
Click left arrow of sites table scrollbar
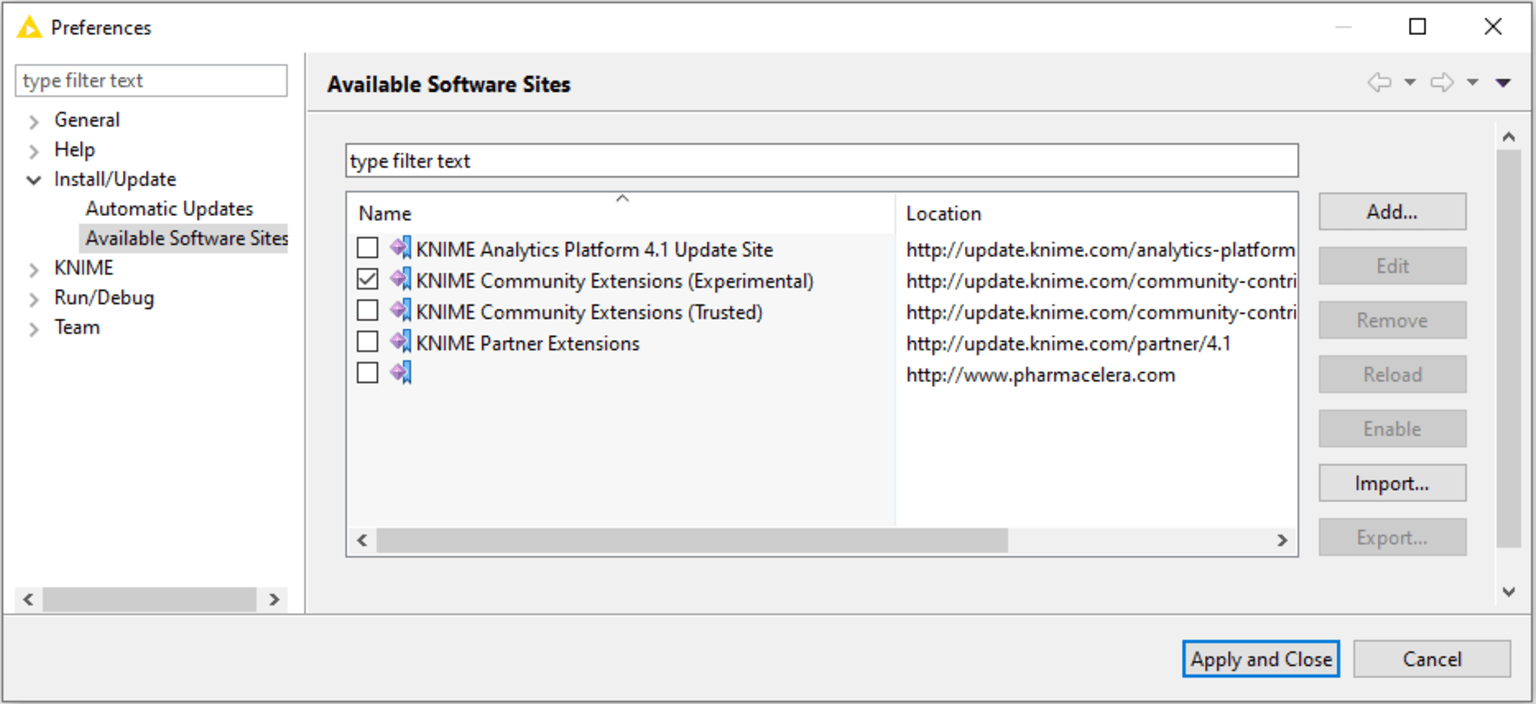click(x=362, y=540)
